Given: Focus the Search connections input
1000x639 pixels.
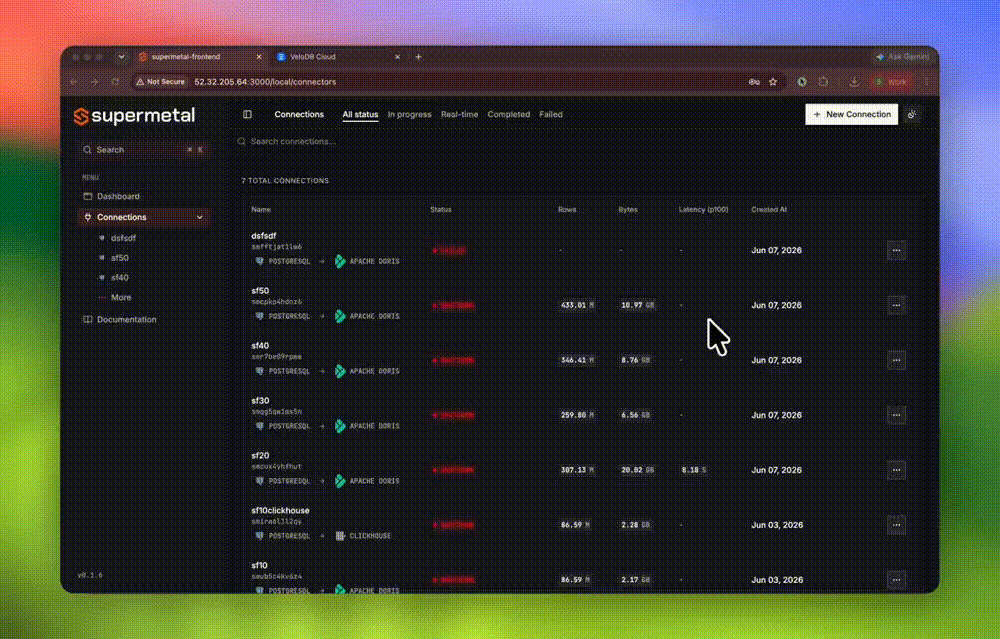Looking at the screenshot, I should click(x=293, y=142).
